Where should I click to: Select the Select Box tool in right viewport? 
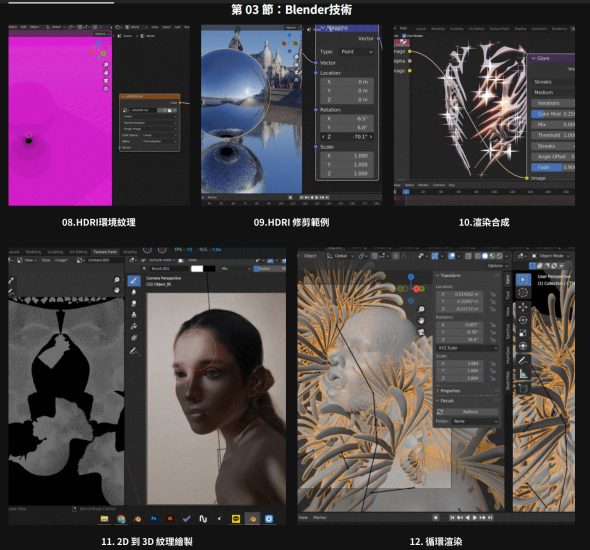pos(523,280)
